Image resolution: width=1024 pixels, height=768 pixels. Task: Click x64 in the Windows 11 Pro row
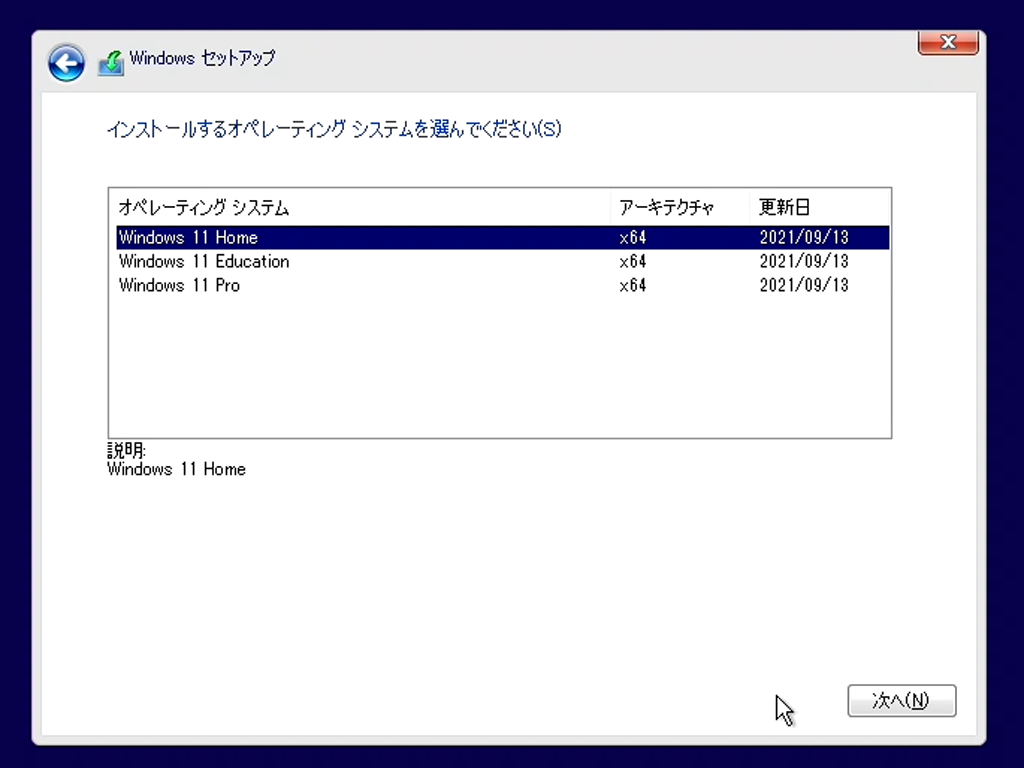click(633, 285)
